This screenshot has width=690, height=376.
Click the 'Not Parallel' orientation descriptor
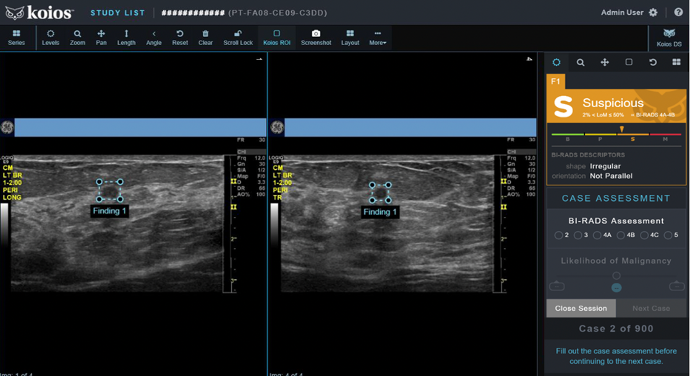click(611, 176)
